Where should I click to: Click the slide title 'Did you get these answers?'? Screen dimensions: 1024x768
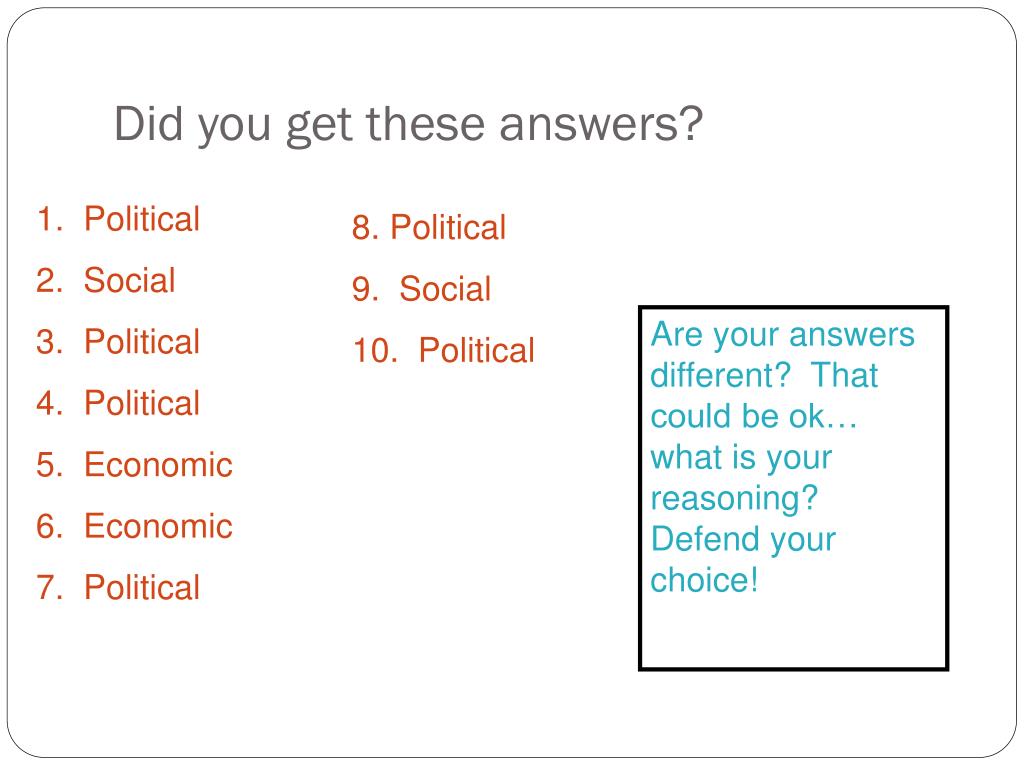click(408, 123)
